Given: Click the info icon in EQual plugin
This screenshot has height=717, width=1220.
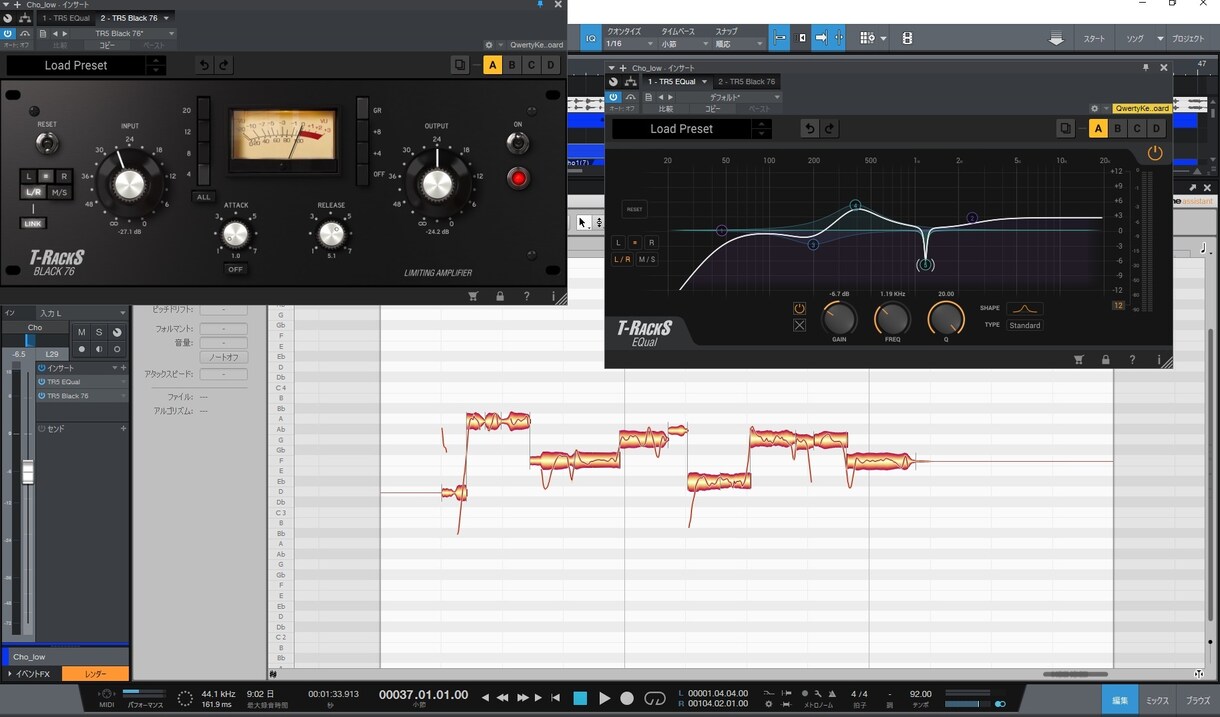Looking at the screenshot, I should click(x=1159, y=360).
